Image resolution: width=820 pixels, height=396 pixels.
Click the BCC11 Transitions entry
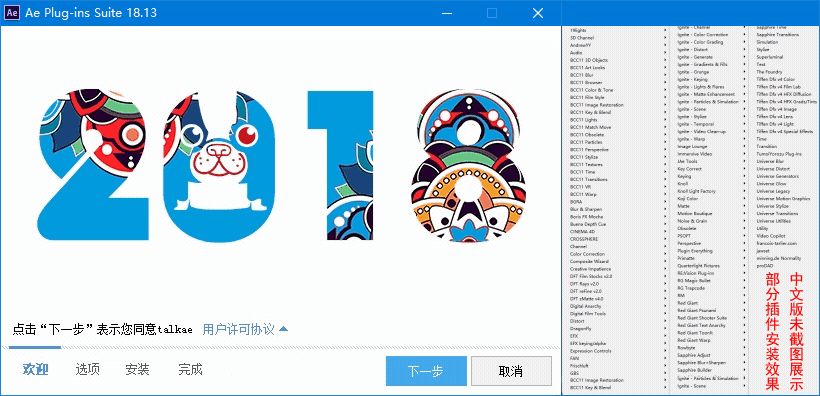pos(588,179)
